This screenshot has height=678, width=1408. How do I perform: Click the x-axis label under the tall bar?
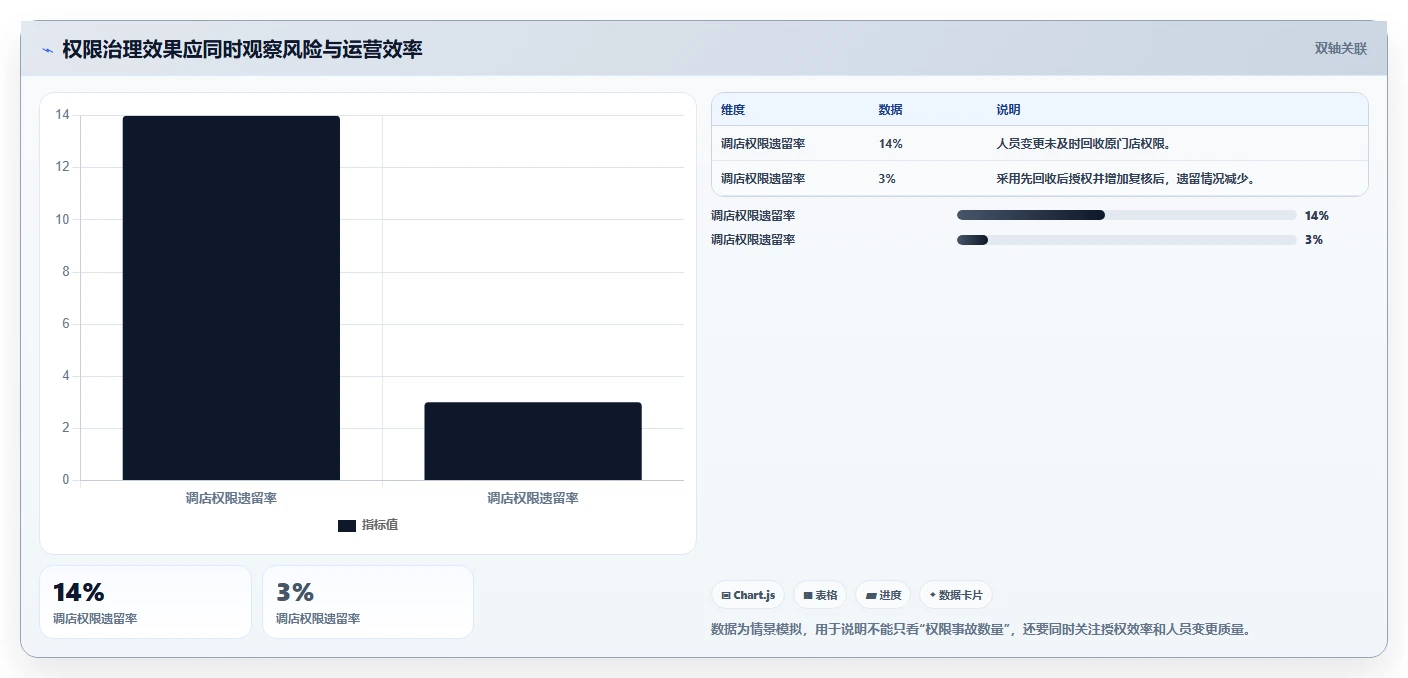pos(231,498)
